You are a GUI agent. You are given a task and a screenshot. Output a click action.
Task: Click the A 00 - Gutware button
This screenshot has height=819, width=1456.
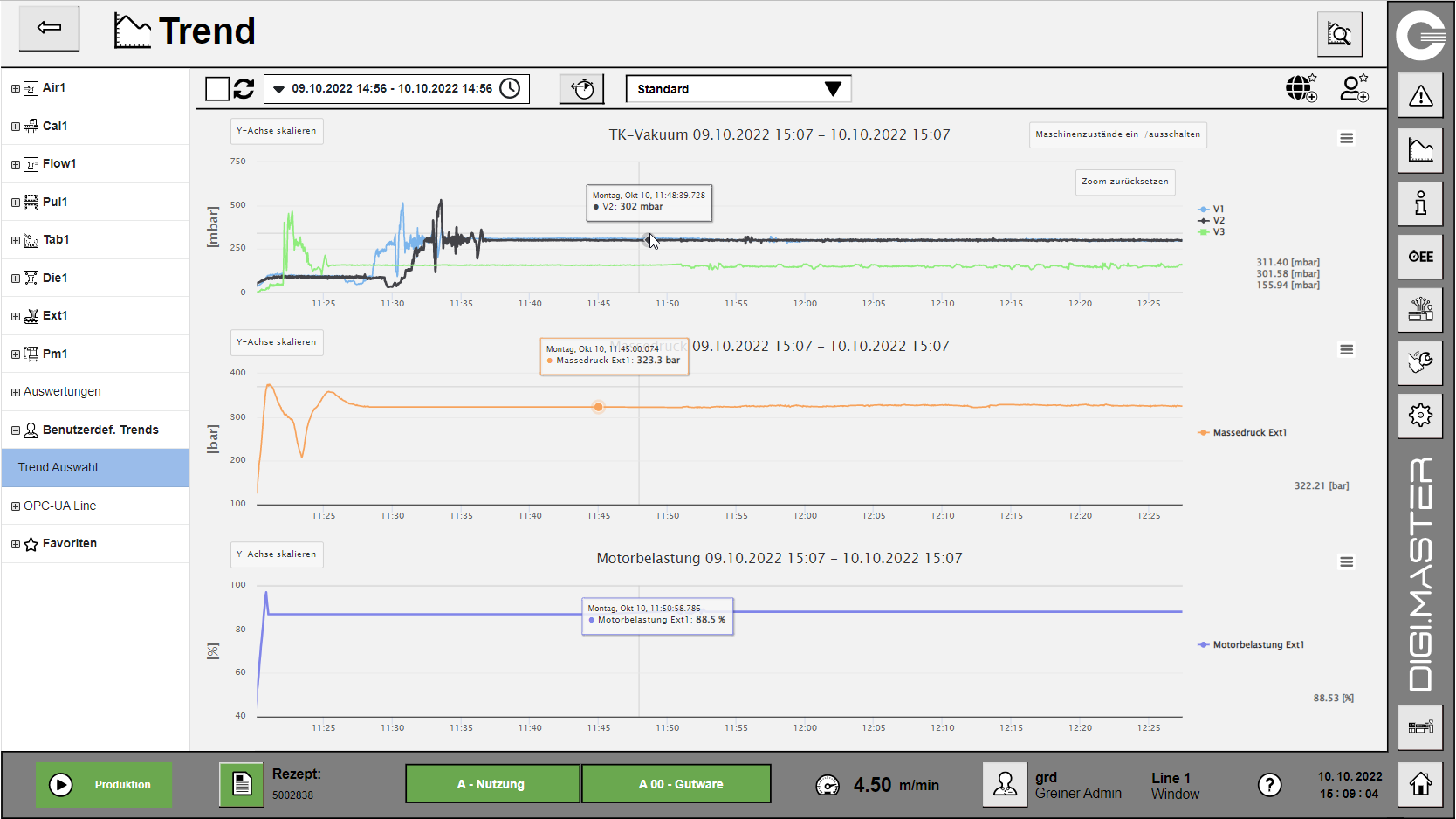pos(676,784)
